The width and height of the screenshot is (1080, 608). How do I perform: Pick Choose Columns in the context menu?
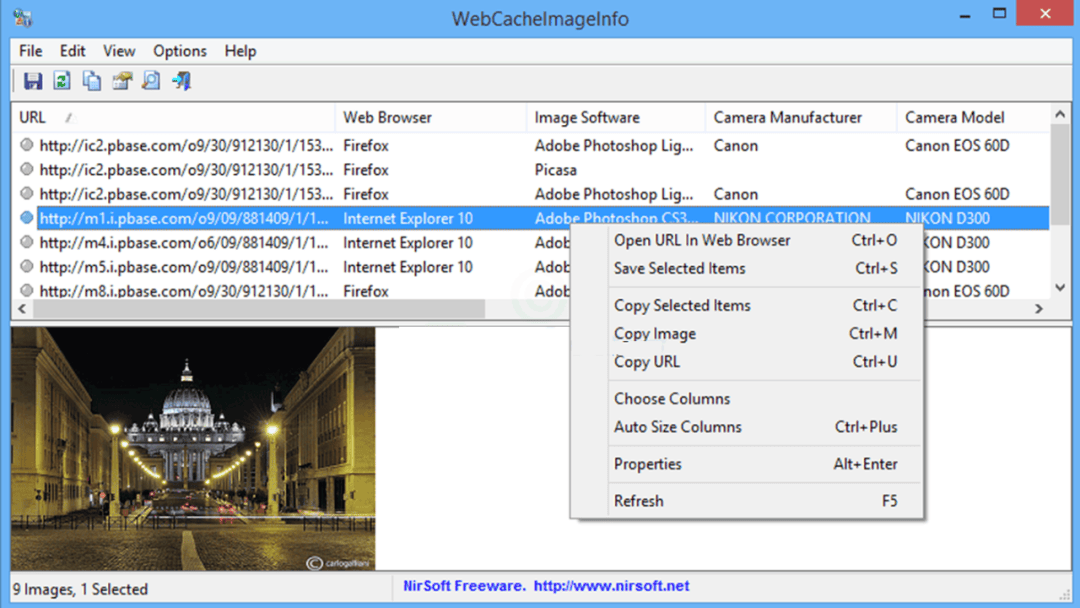coord(672,399)
